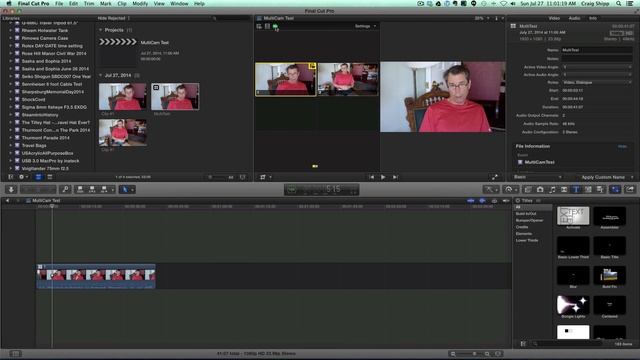Viewport: 640px width, 360px height.
Task: Play the viewer clip
Action: click(383, 177)
